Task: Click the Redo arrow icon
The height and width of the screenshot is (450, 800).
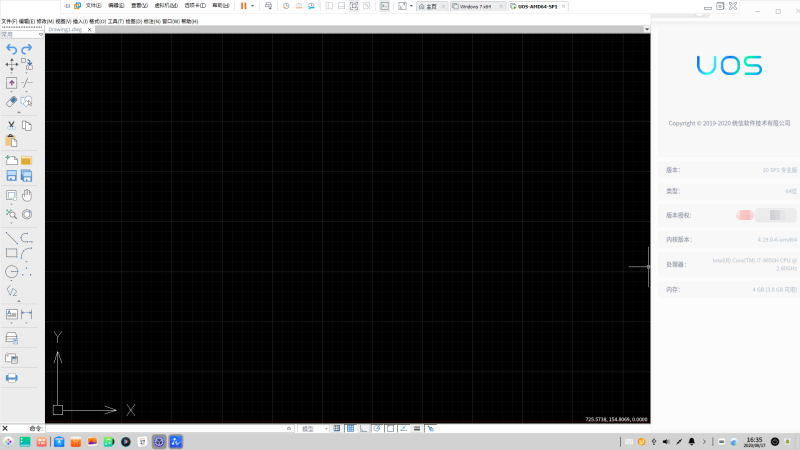Action: point(27,48)
